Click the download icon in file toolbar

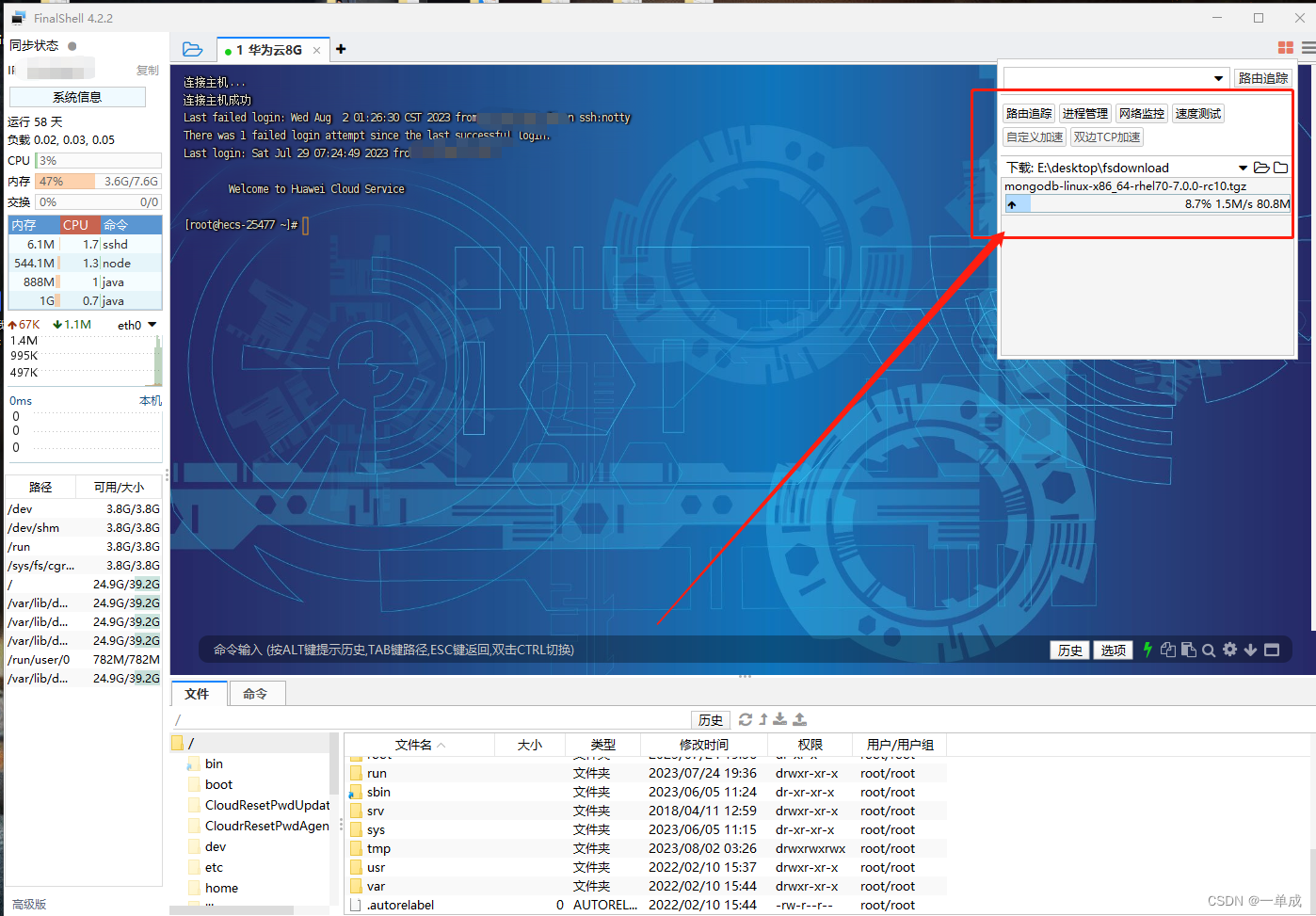click(779, 719)
